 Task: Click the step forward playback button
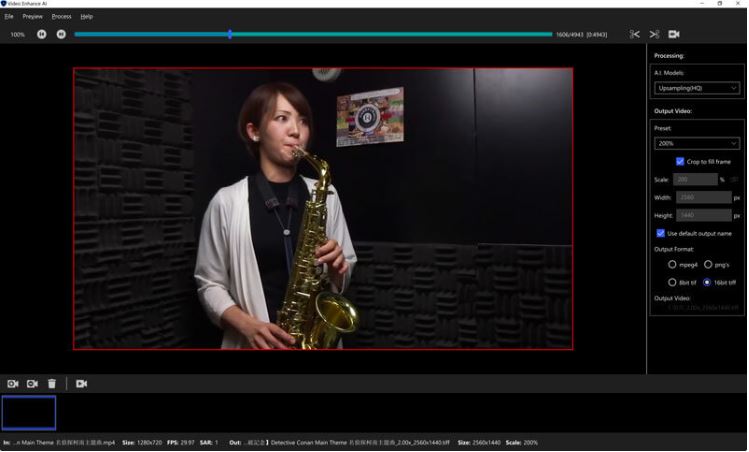pyautogui.click(x=61, y=34)
